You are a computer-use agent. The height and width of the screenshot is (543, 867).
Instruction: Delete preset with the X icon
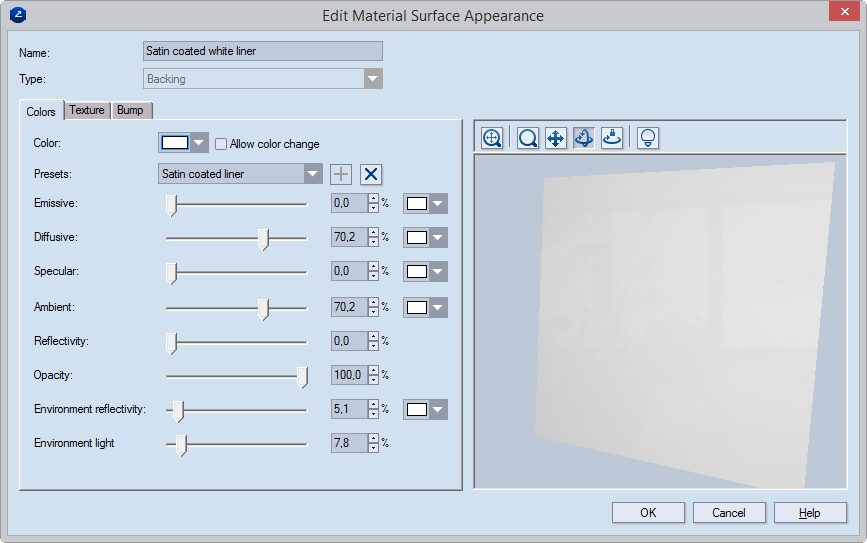(371, 174)
